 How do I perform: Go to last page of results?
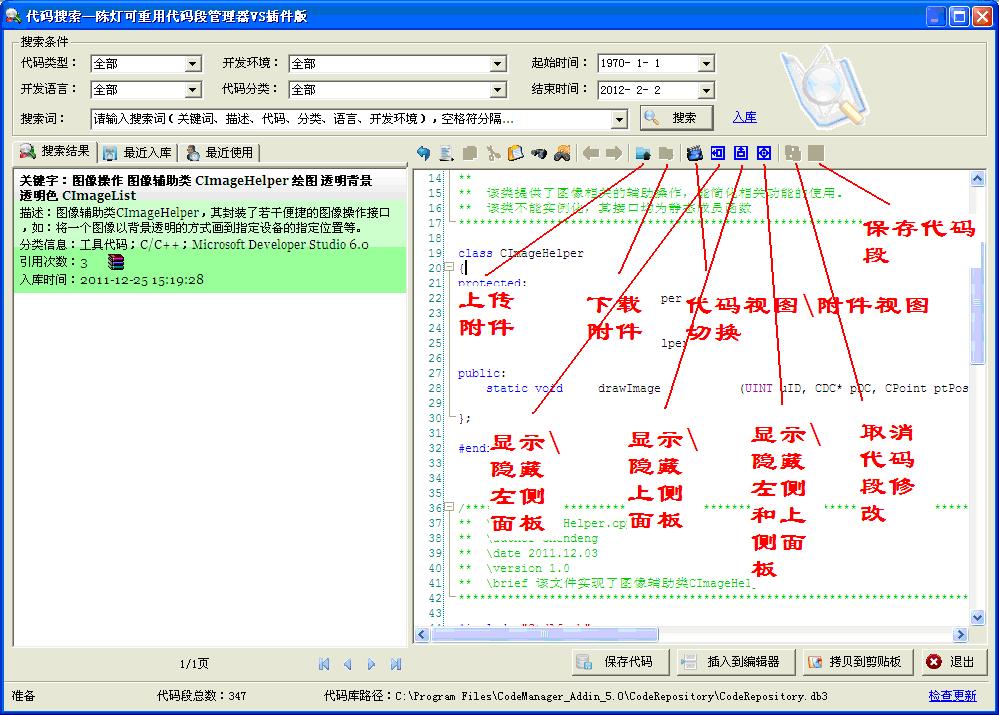(396, 664)
